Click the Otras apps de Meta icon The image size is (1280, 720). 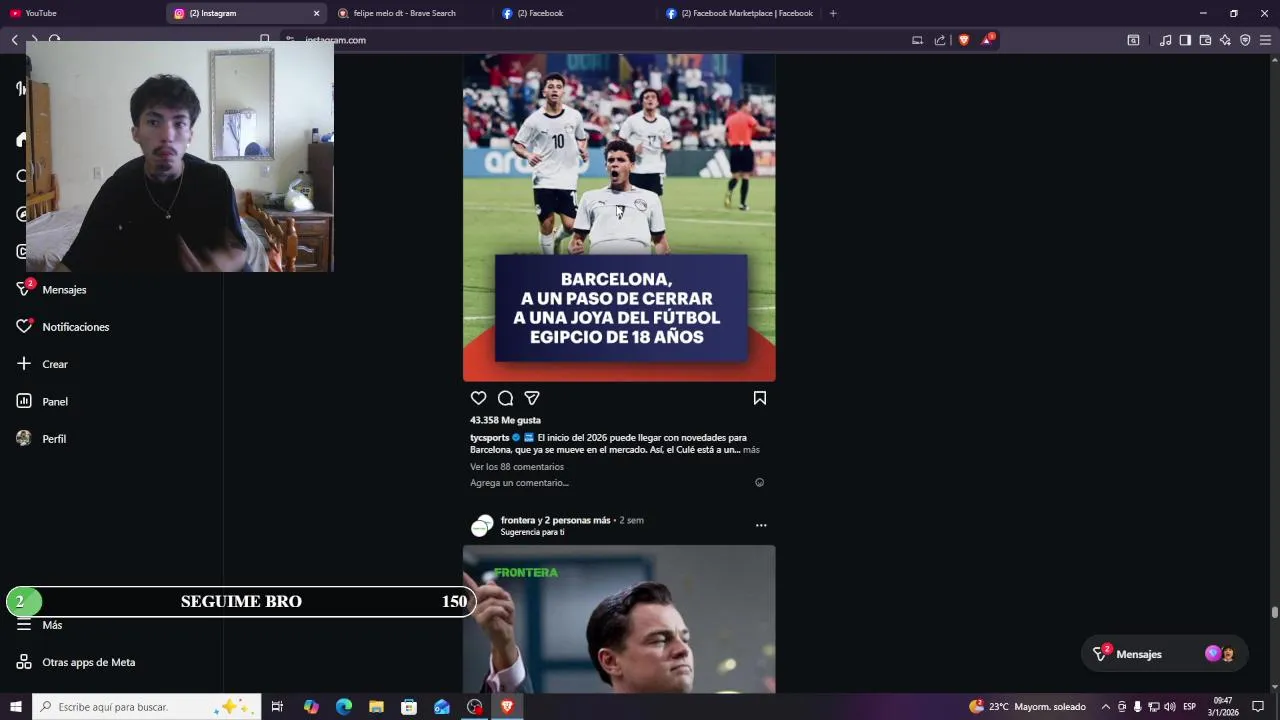tap(24, 662)
